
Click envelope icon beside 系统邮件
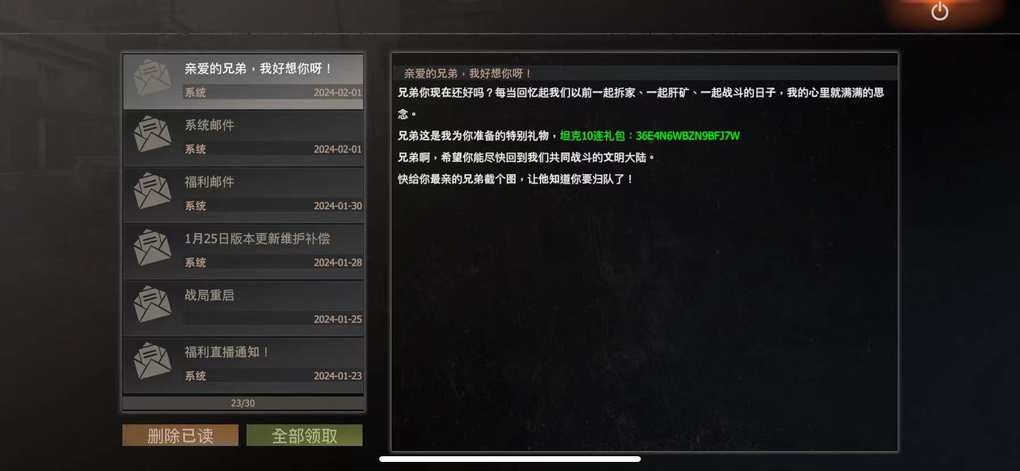click(x=152, y=135)
